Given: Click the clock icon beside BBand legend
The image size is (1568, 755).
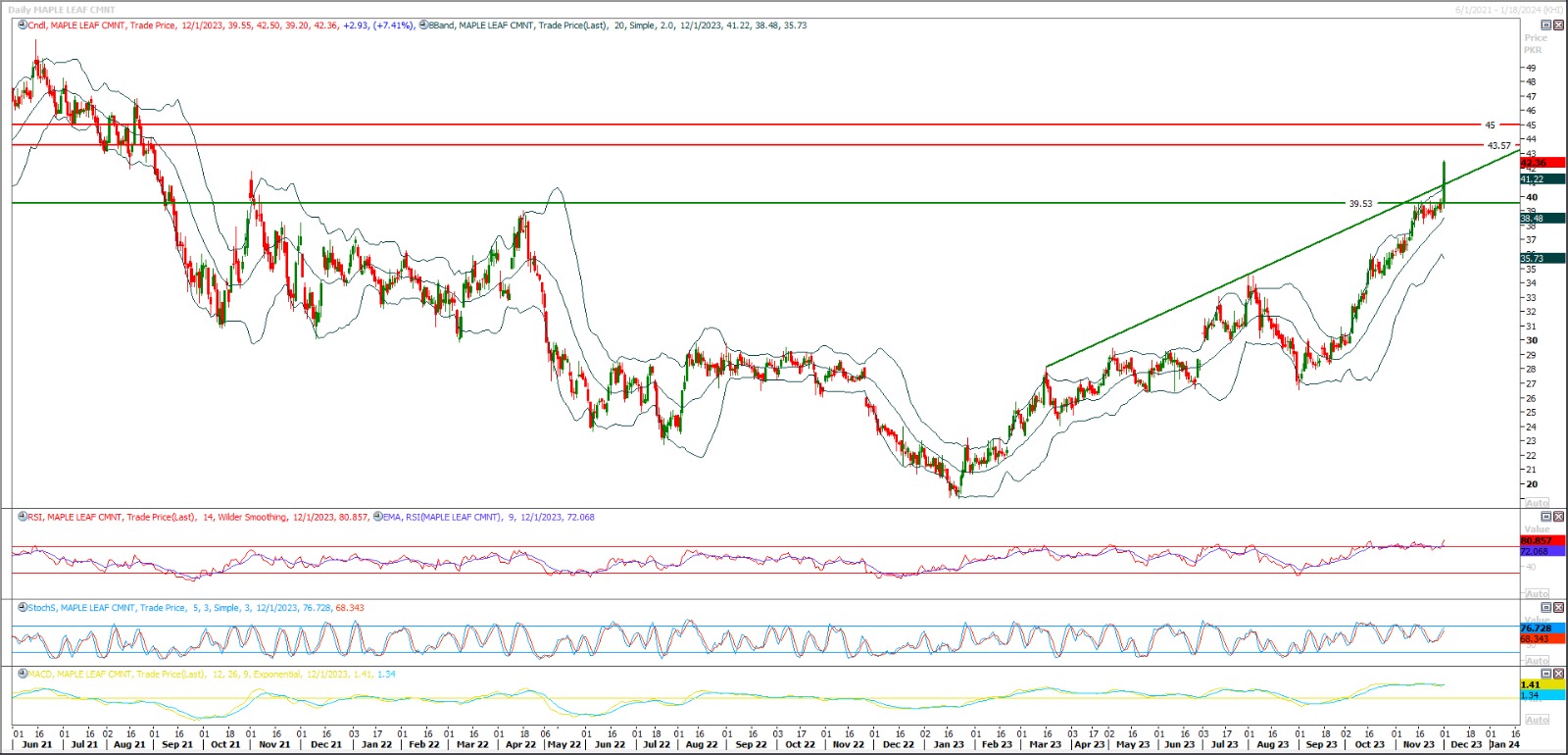Looking at the screenshot, I should (x=423, y=25).
